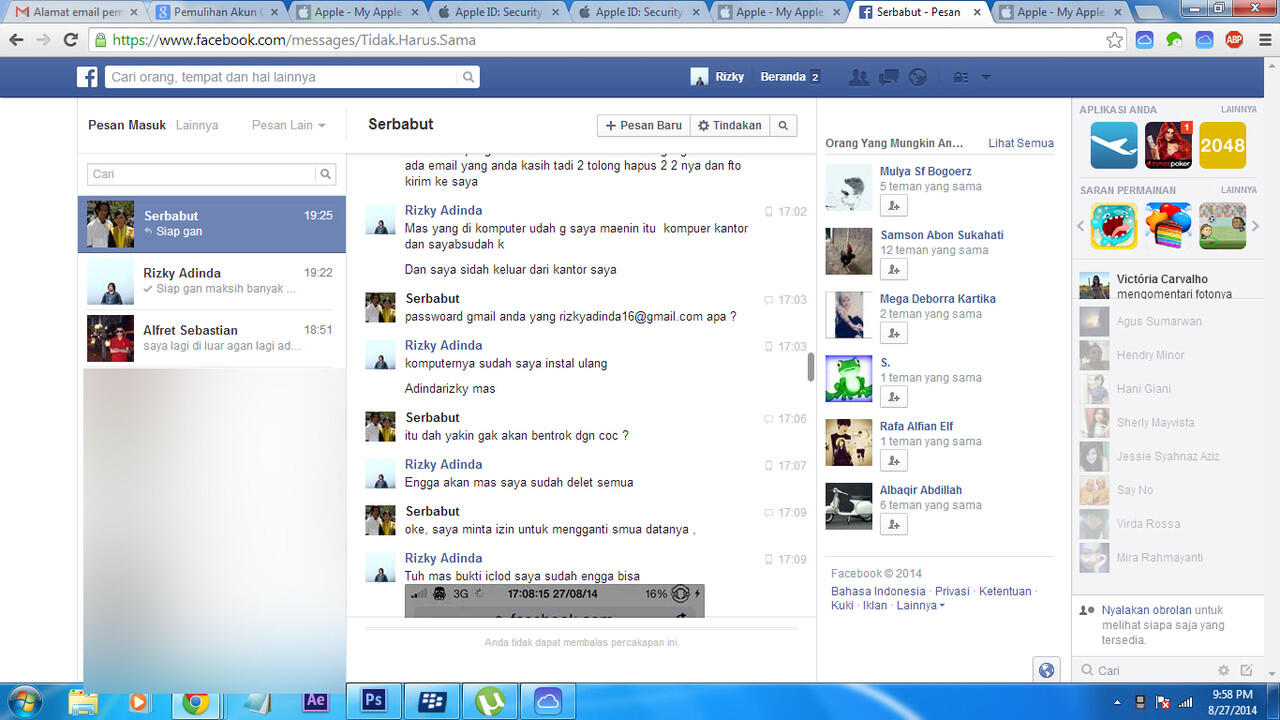Open Pesan Lain dropdown
The image size is (1280, 720).
tap(288, 125)
